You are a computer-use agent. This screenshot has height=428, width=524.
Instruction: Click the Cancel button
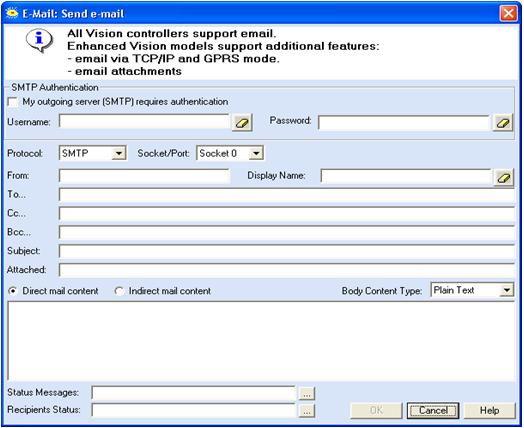(433, 410)
